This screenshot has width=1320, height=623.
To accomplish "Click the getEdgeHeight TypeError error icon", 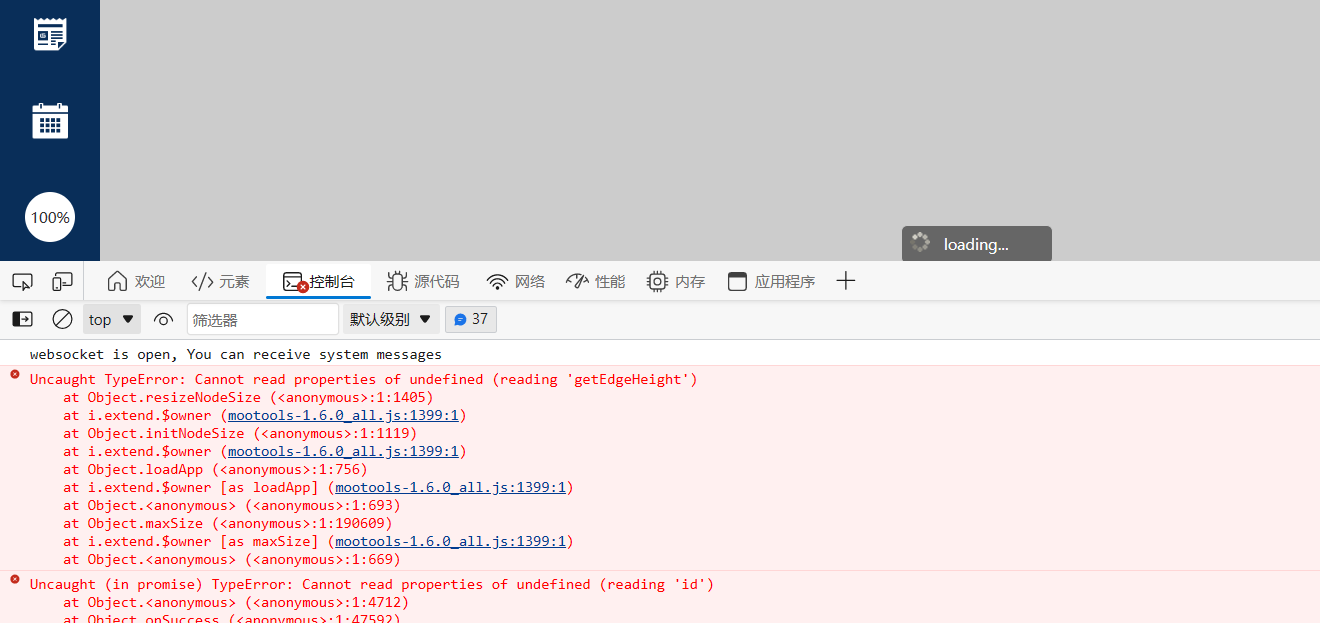I will coord(15,374).
